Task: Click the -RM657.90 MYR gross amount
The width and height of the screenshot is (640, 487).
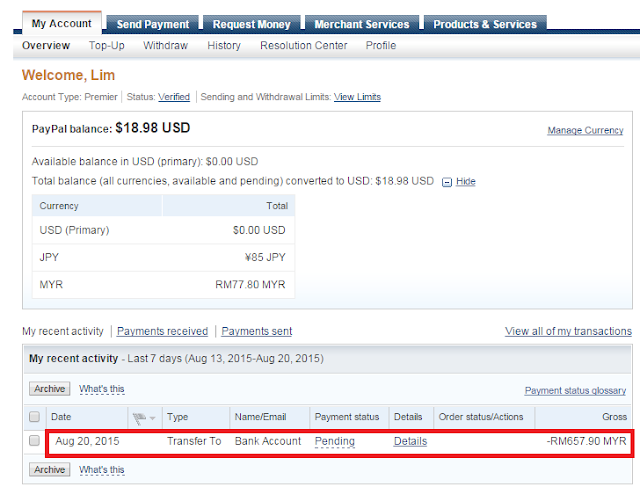Action: pos(587,441)
